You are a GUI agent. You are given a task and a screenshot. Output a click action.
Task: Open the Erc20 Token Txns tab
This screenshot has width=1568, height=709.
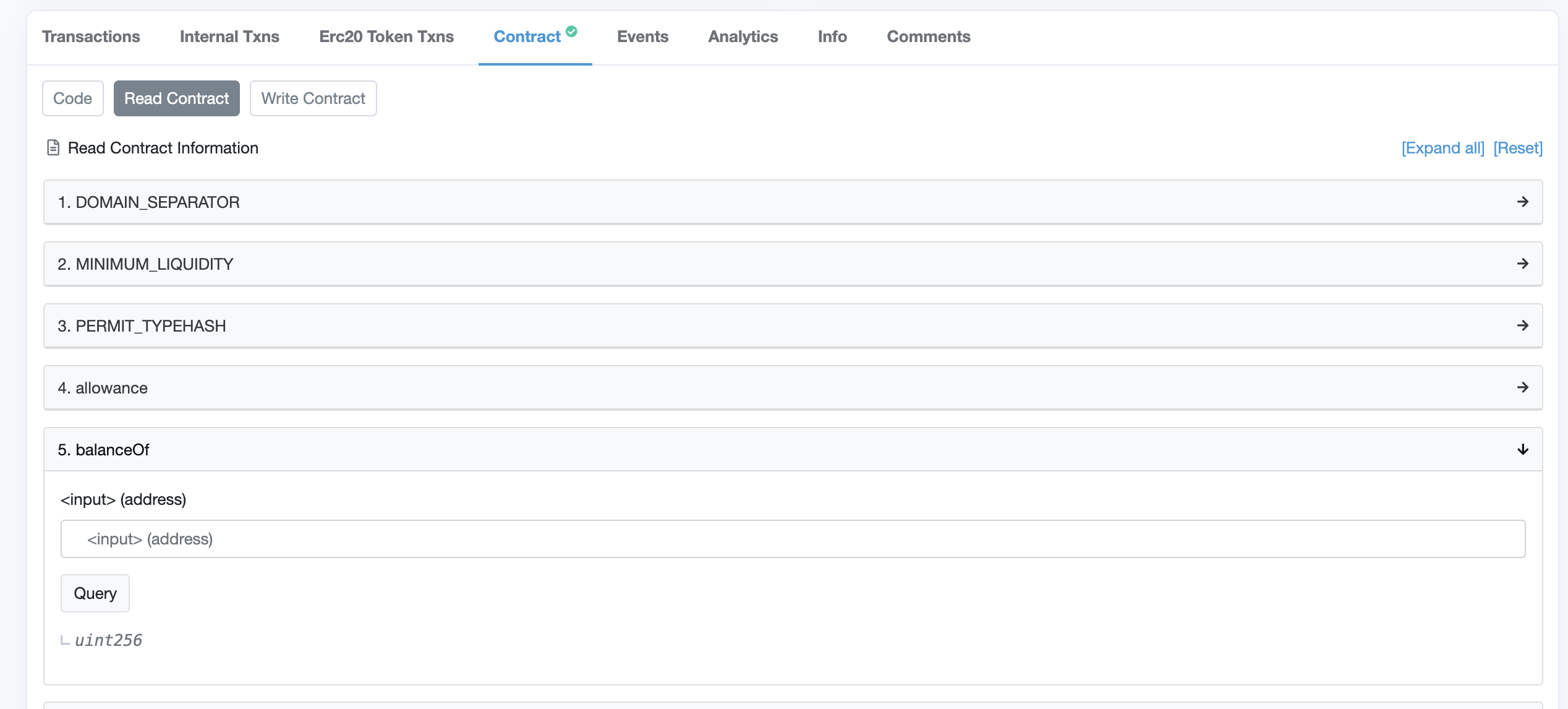tap(386, 37)
